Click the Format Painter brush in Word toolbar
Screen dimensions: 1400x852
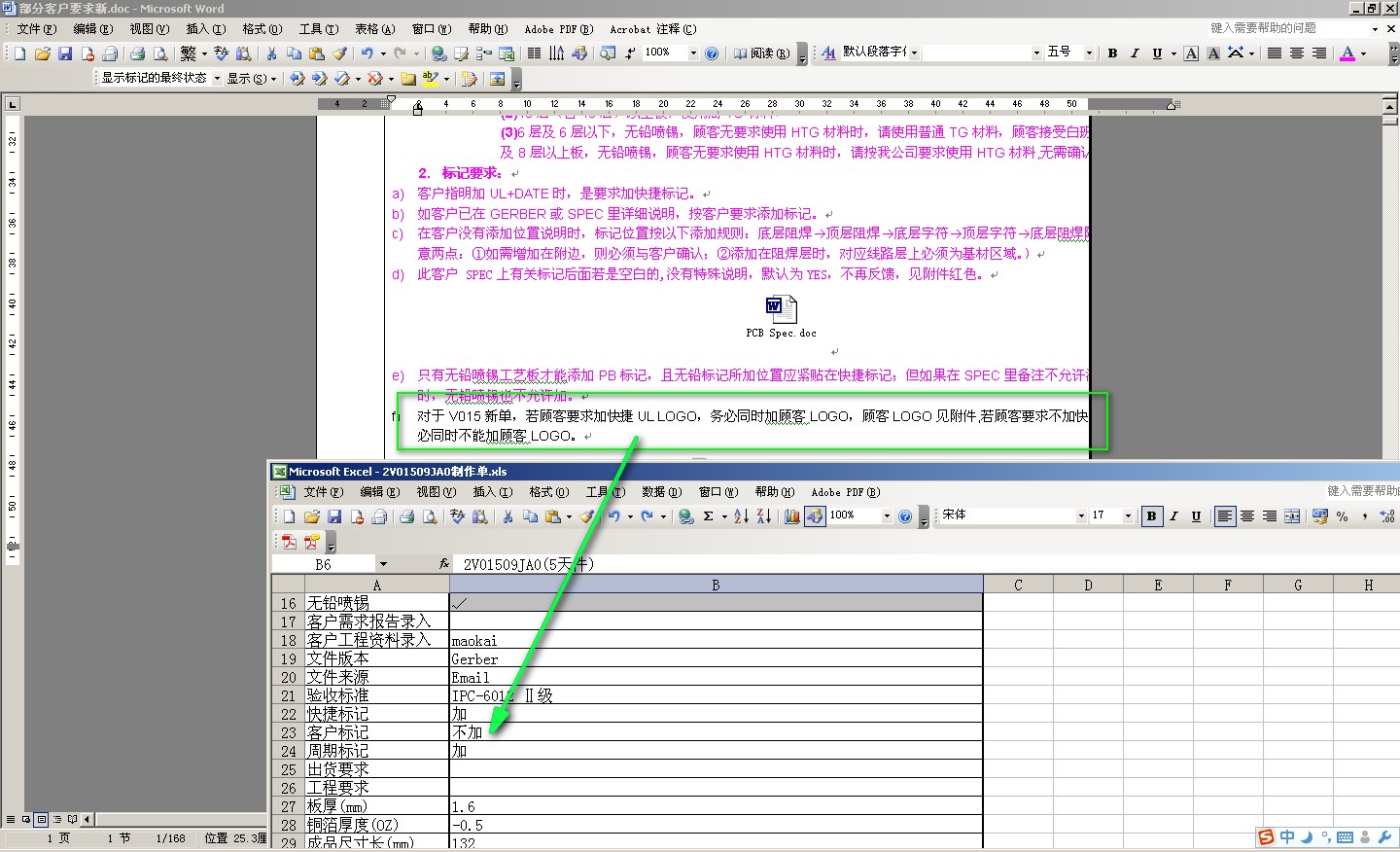pyautogui.click(x=339, y=53)
